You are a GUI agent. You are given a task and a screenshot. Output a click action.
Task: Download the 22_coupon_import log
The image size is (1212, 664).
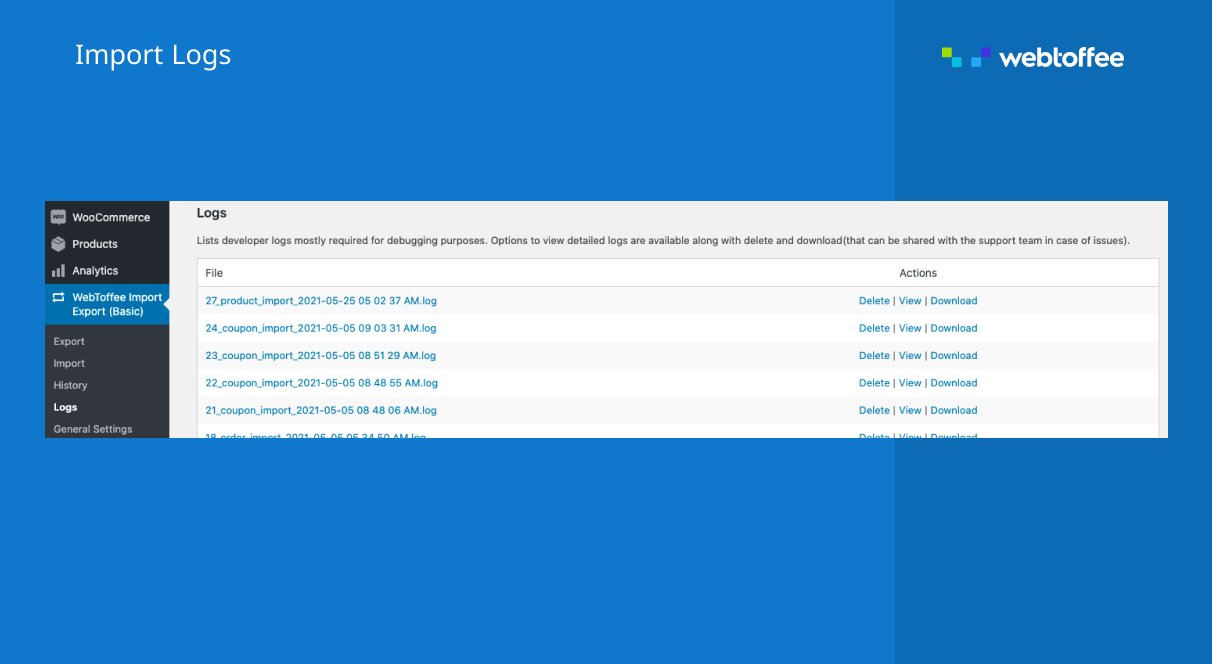coord(954,383)
